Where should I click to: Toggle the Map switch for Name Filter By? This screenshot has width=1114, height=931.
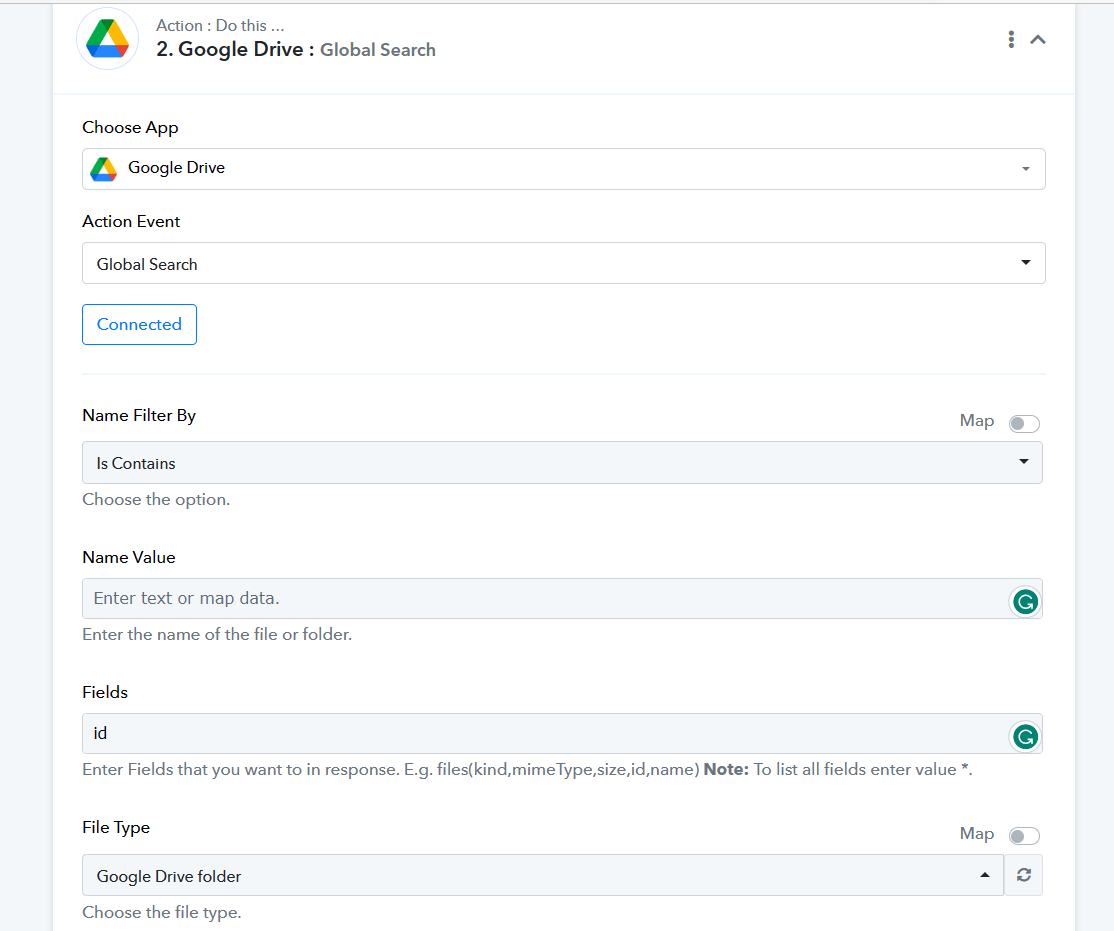tap(1024, 424)
